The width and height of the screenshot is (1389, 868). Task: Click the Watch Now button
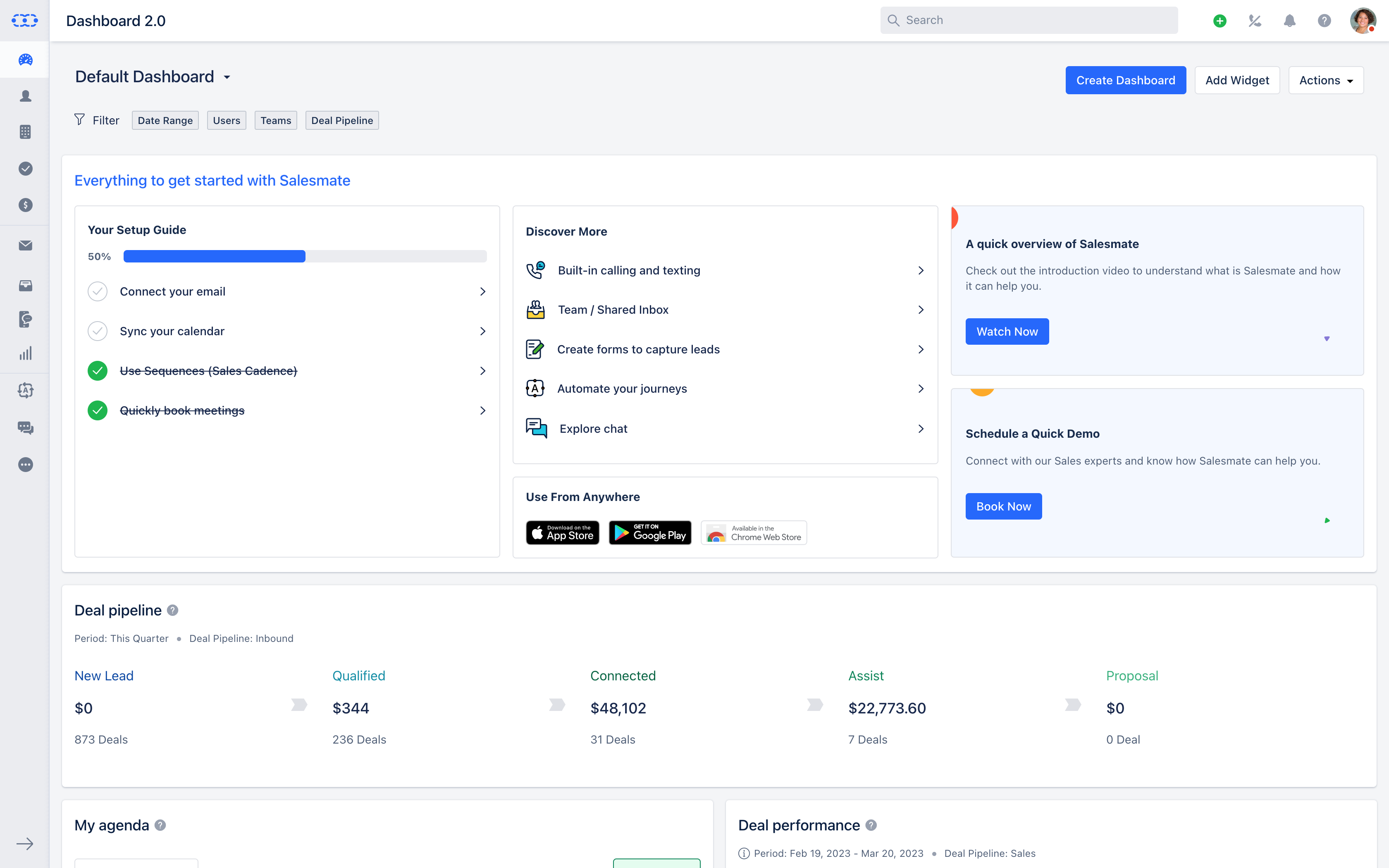pos(1007,331)
